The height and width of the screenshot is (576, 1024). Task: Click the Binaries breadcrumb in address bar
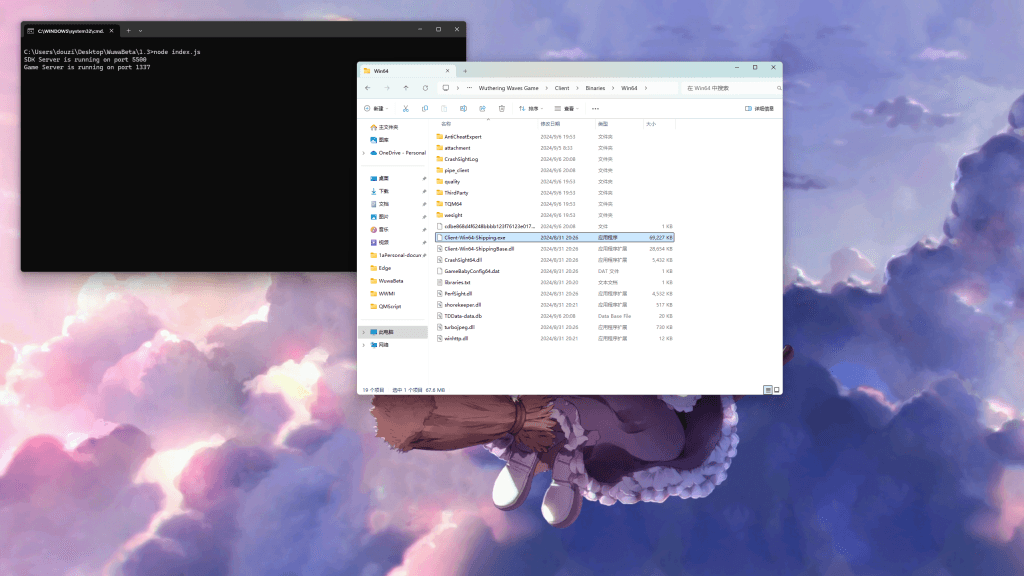click(597, 88)
